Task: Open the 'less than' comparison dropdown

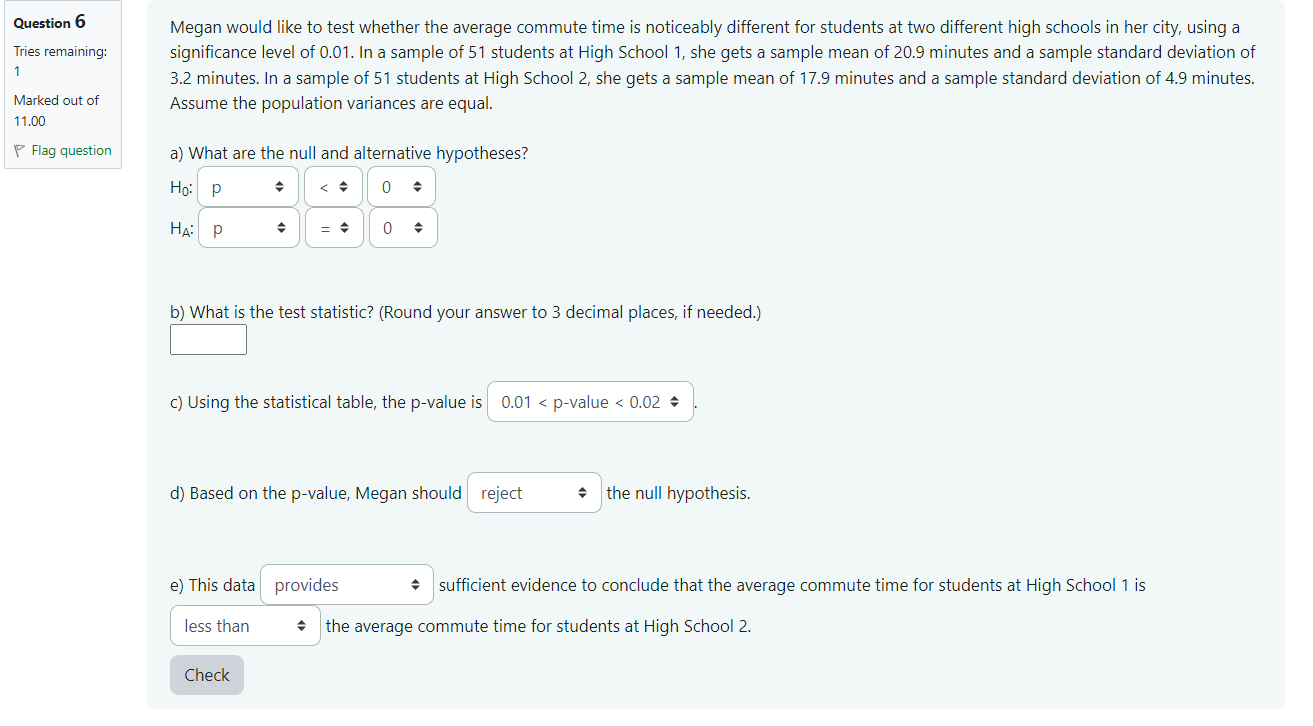Action: pos(245,626)
